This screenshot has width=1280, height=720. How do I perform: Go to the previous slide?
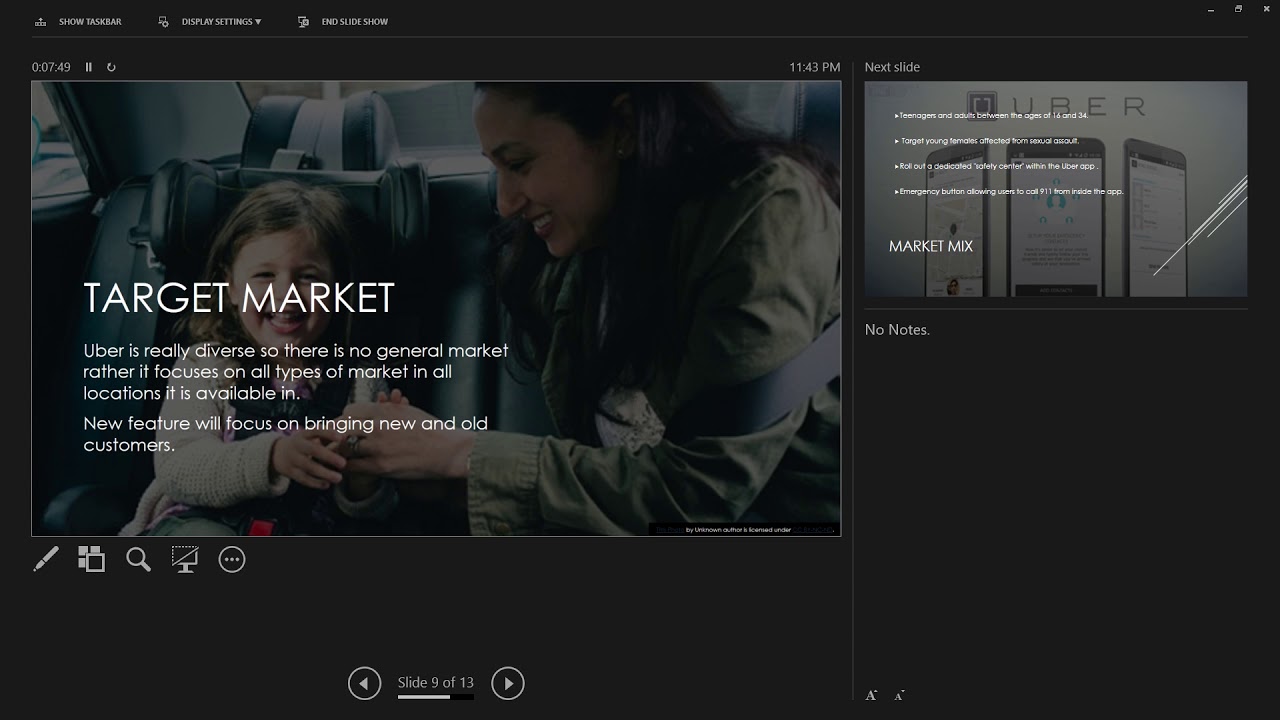coord(364,683)
